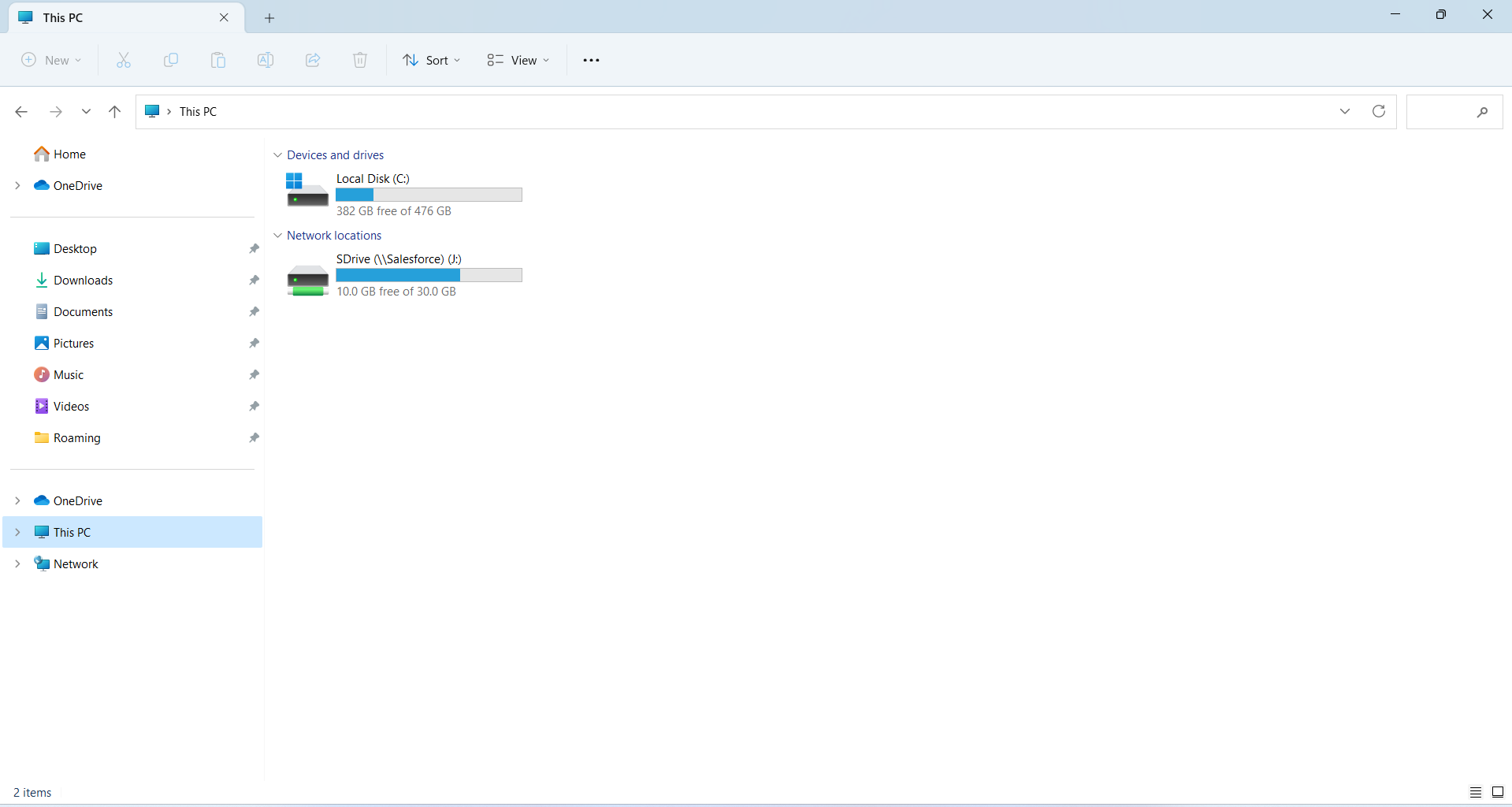
Task: Open the View dropdown
Action: 518,60
